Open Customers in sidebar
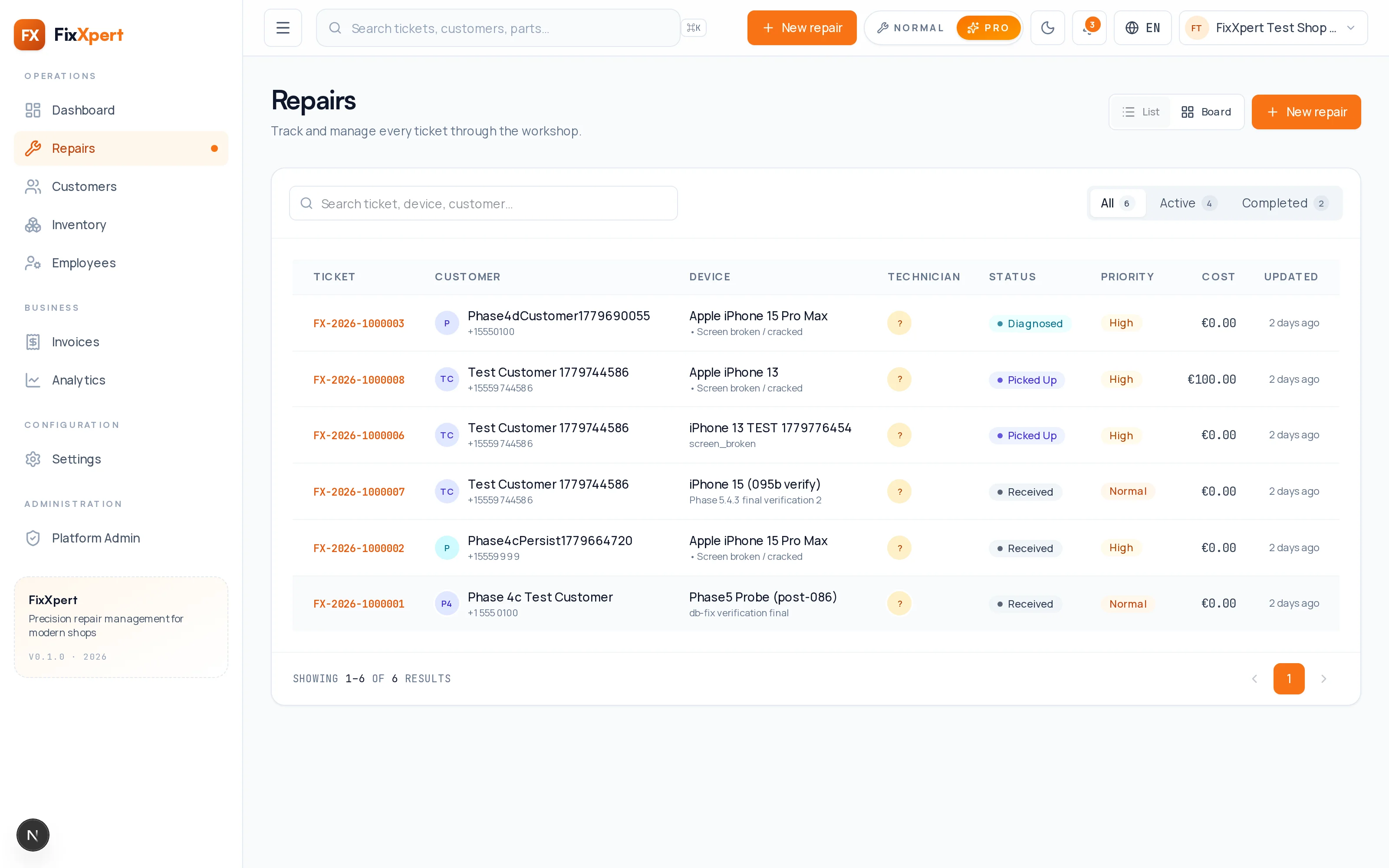The width and height of the screenshot is (1389, 868). tap(121, 187)
